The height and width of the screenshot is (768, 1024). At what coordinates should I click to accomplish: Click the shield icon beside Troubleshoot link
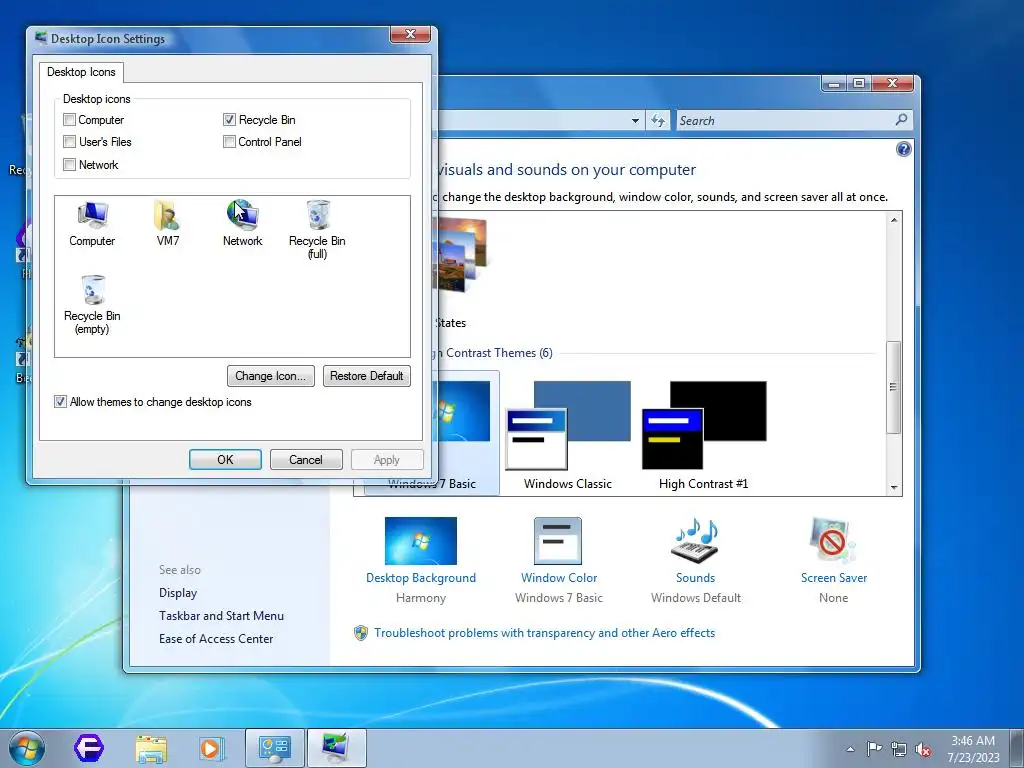[360, 633]
